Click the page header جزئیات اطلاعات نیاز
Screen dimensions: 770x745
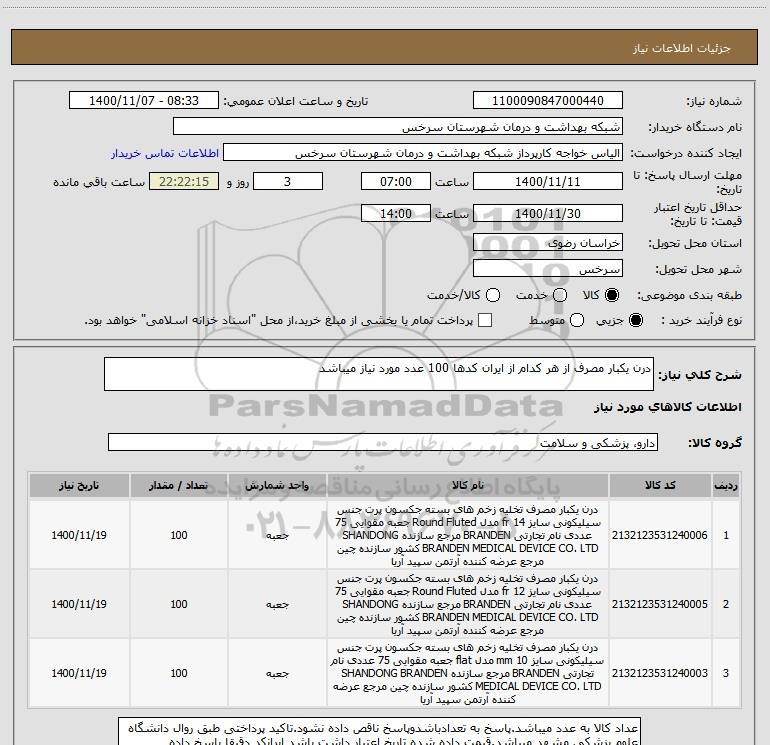pos(681,48)
